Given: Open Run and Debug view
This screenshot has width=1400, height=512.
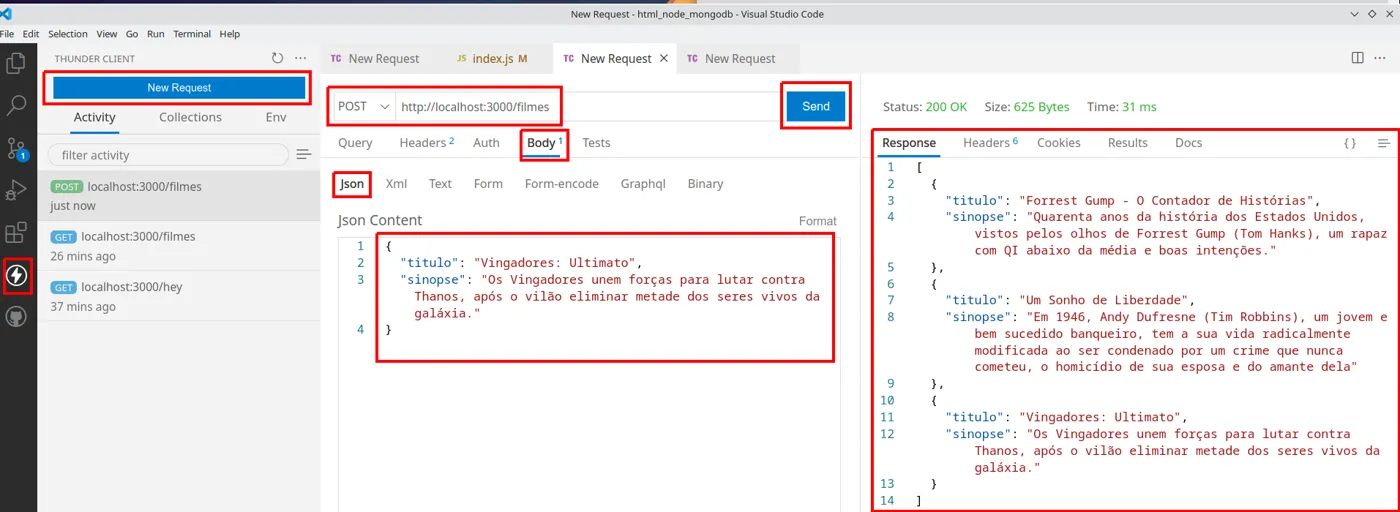Looking at the screenshot, I should coord(16,190).
